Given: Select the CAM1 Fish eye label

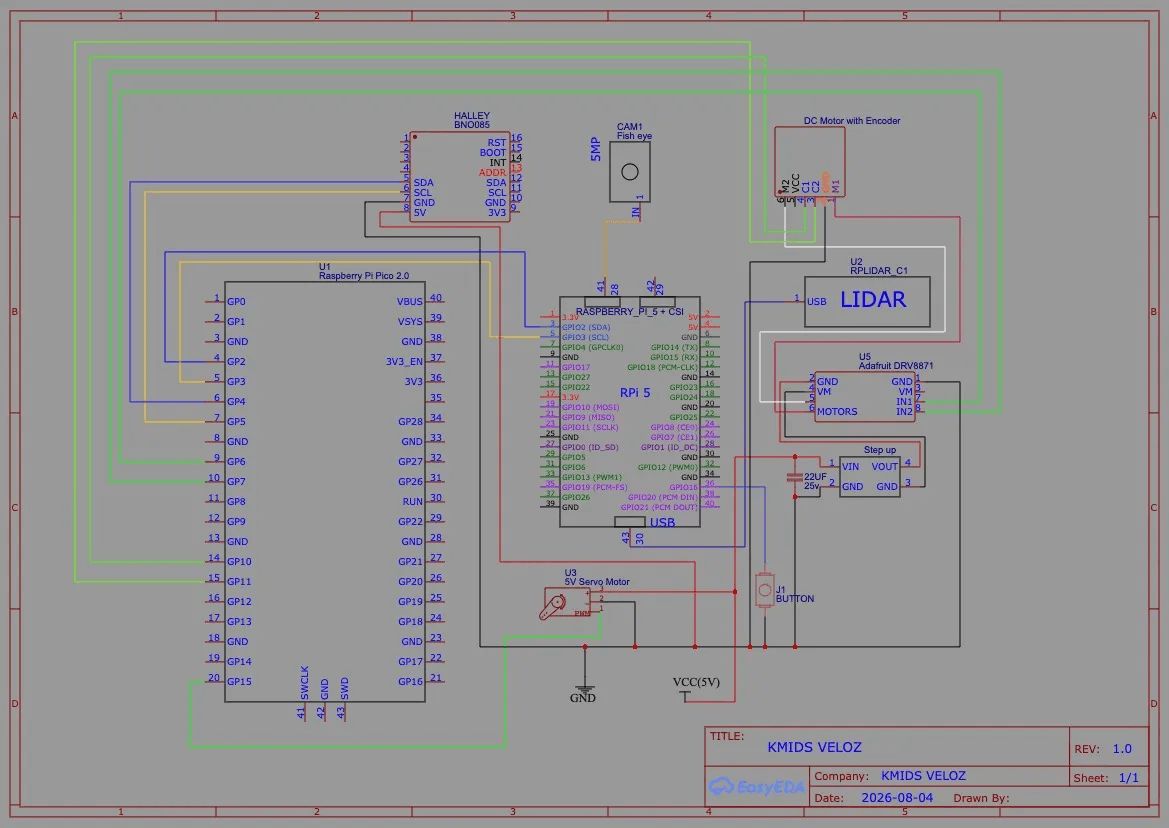Looking at the screenshot, I should tap(634, 131).
